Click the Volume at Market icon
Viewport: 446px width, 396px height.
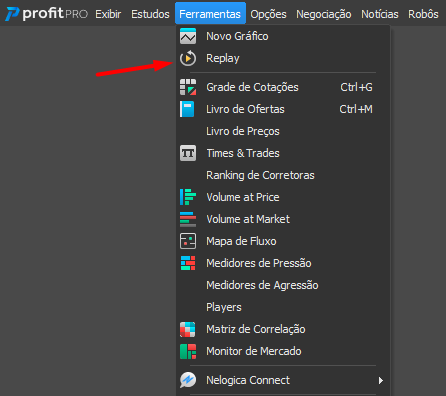click(188, 219)
